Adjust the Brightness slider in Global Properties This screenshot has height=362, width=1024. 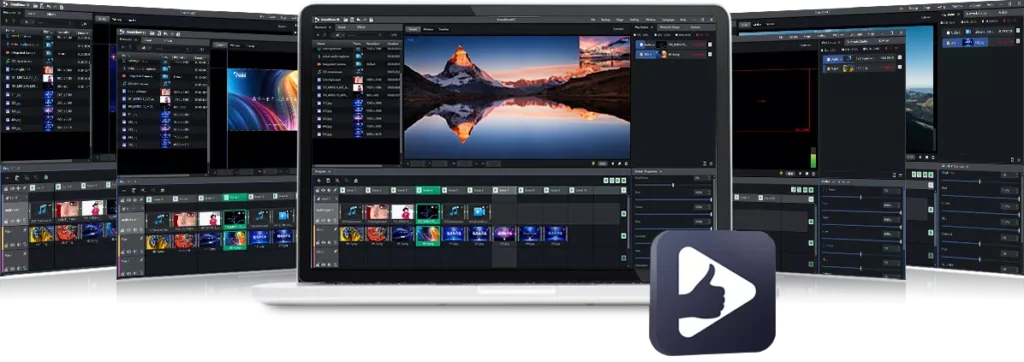[x=673, y=185]
